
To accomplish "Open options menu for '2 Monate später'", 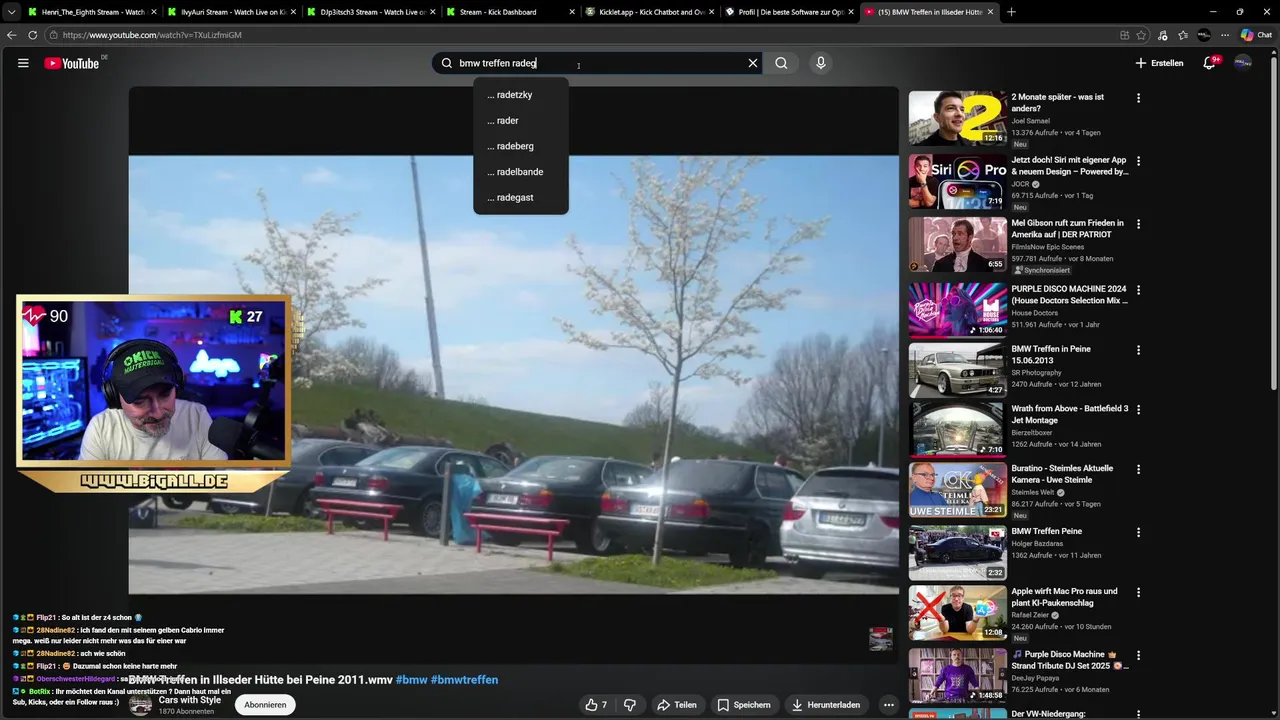I will [1138, 98].
